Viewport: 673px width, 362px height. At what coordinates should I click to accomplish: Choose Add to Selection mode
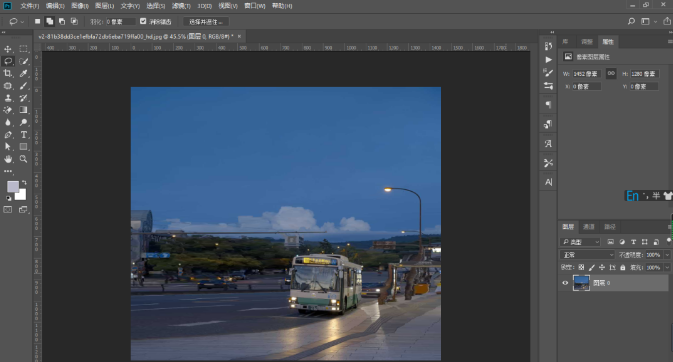tap(50, 21)
